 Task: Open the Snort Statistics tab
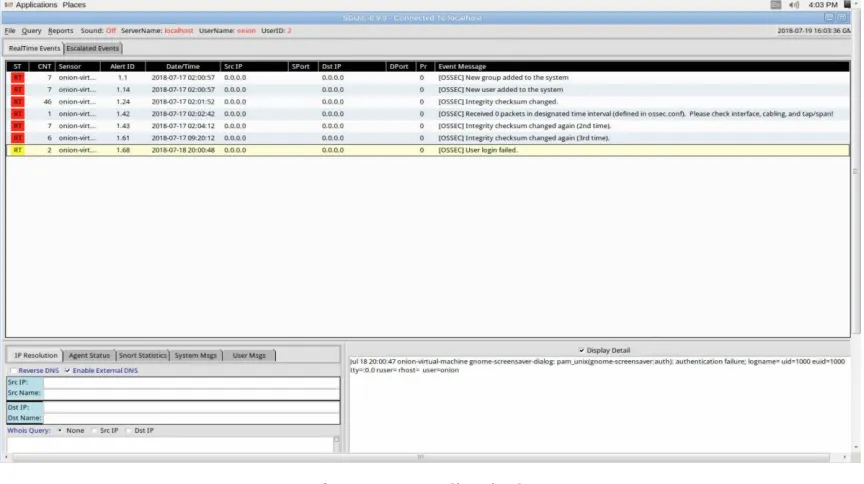coord(143,356)
